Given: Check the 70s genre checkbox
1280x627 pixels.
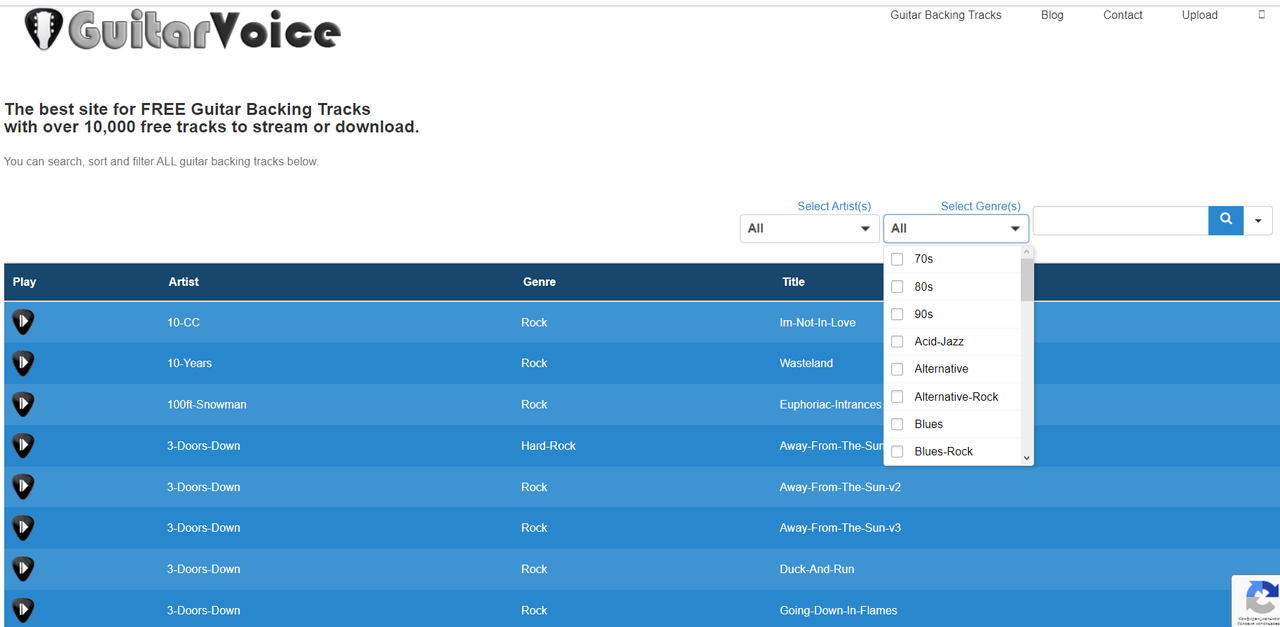Looking at the screenshot, I should (897, 259).
